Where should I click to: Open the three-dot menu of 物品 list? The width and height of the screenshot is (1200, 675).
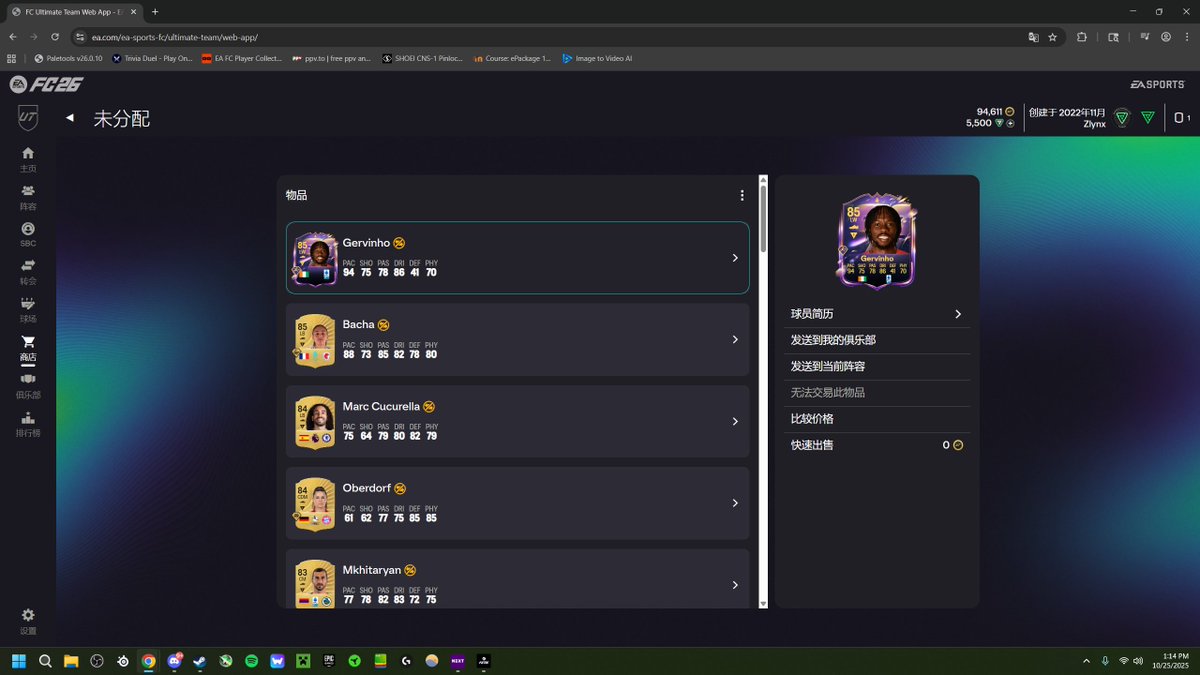coord(742,196)
